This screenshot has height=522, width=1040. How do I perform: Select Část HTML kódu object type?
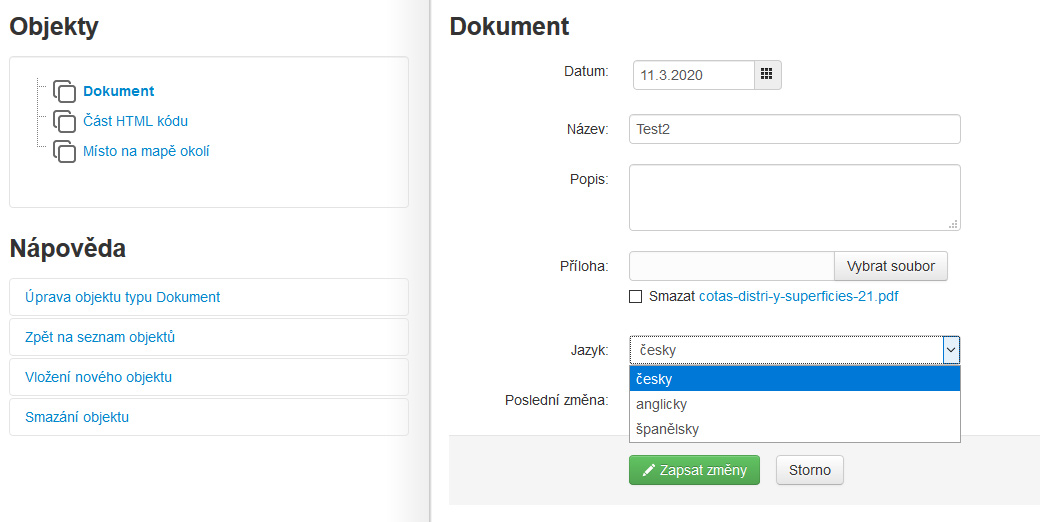(x=135, y=121)
